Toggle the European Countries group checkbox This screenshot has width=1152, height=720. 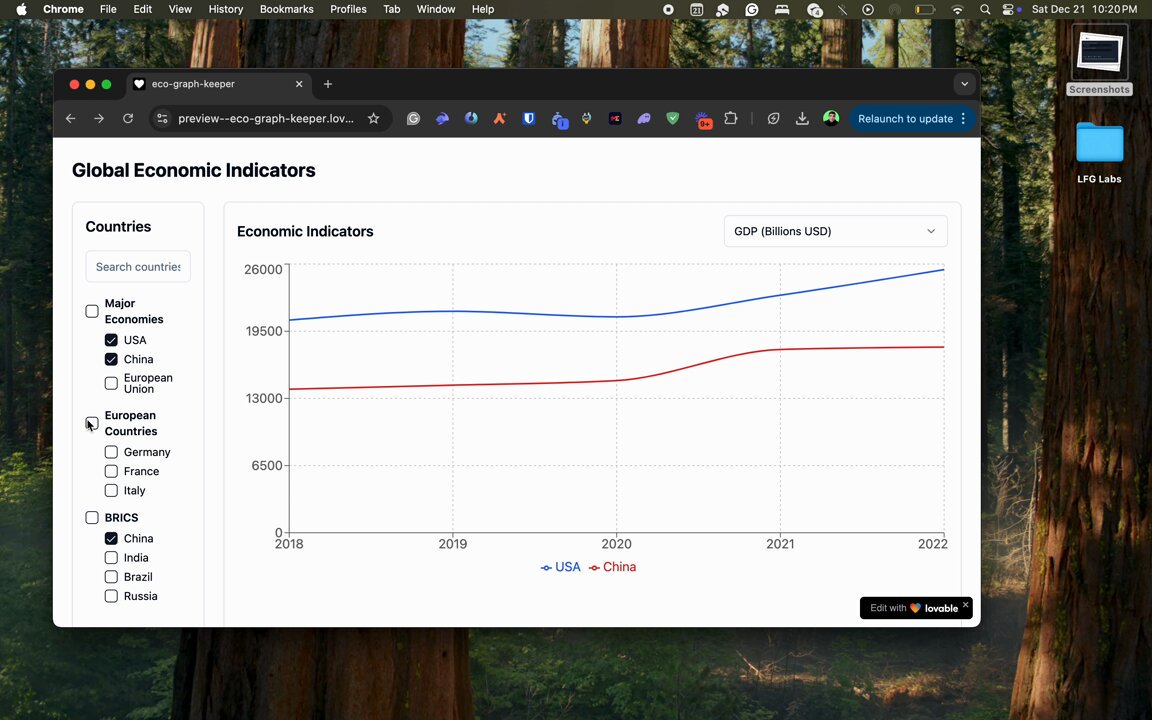coord(92,423)
